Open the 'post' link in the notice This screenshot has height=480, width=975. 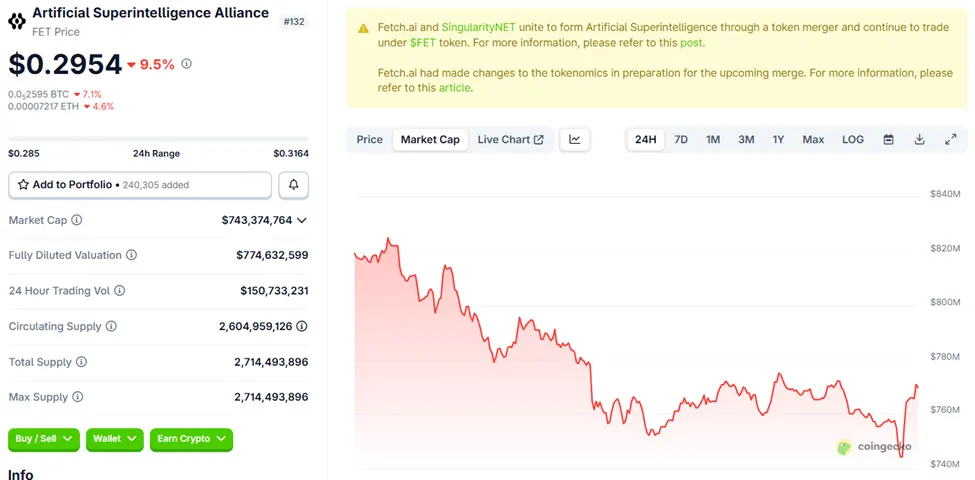click(693, 43)
